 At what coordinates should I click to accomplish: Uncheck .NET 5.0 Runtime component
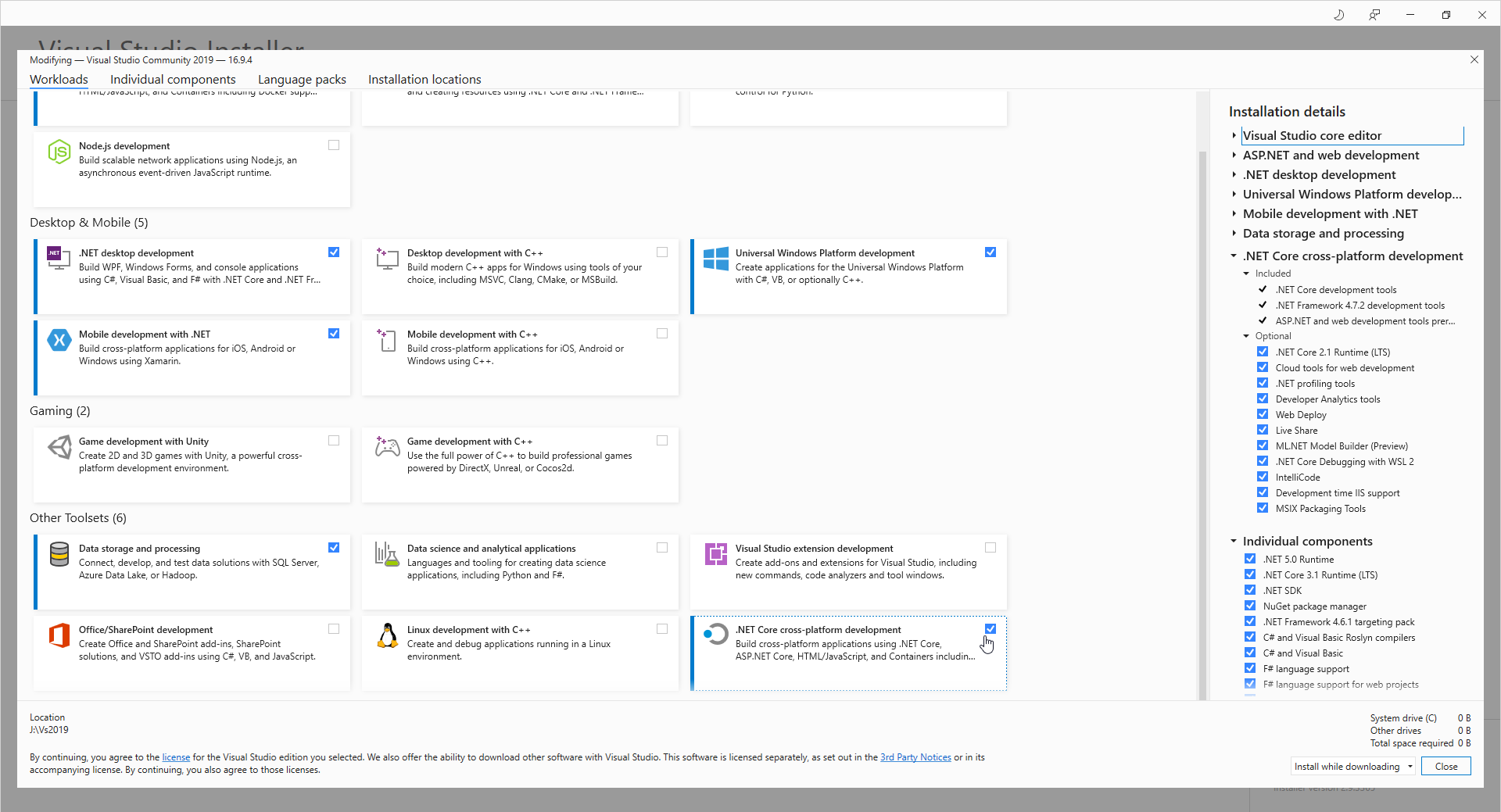1250,559
